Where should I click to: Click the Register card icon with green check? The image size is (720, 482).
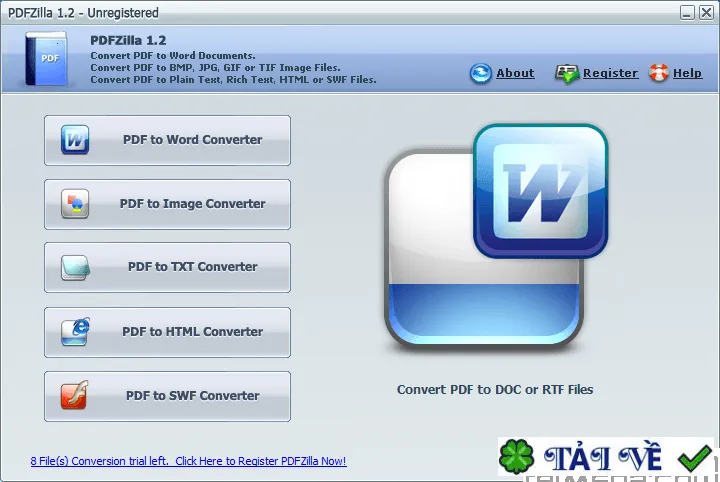pos(567,73)
